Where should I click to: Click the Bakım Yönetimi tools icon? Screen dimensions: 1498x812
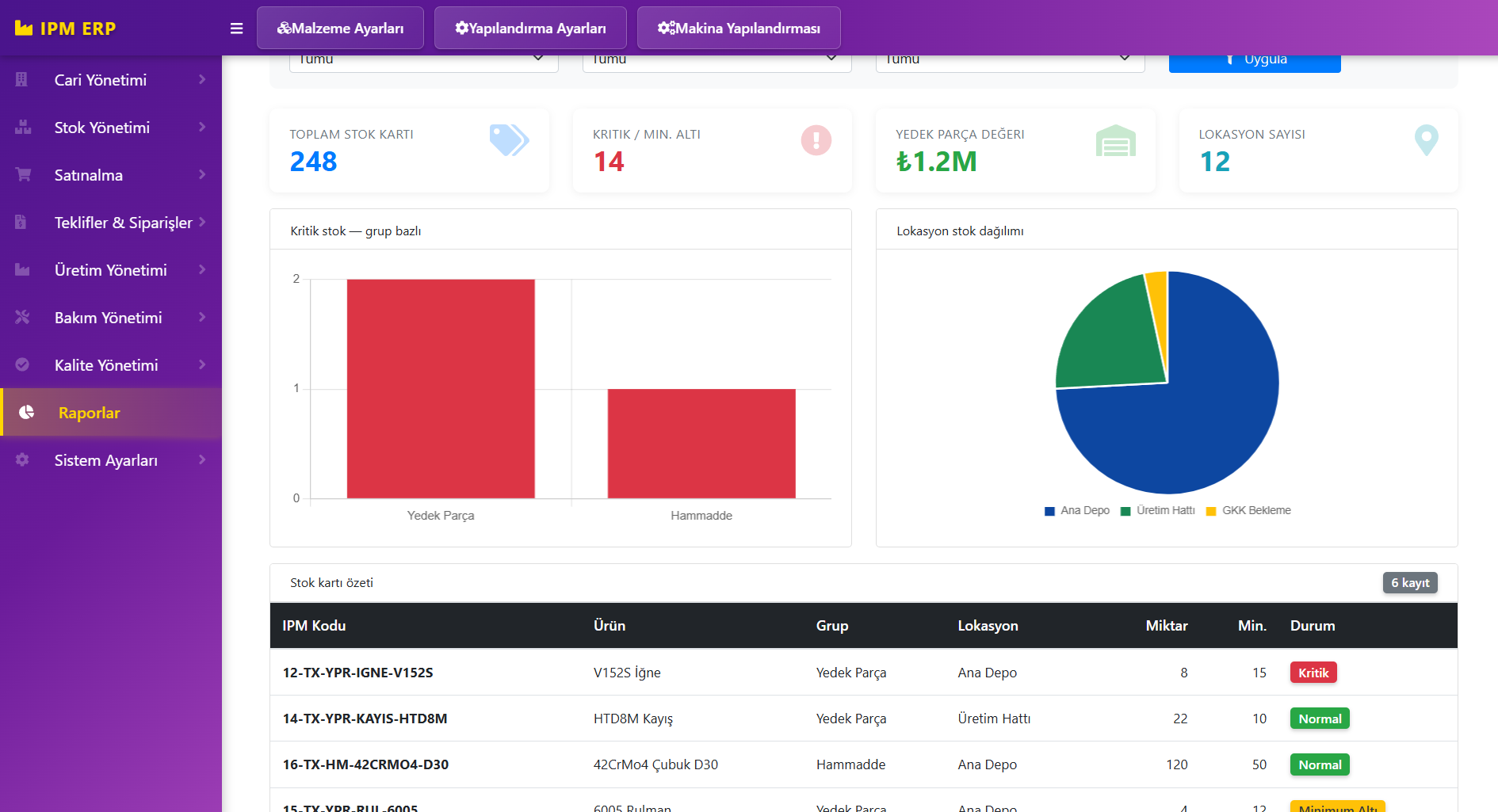[22, 317]
